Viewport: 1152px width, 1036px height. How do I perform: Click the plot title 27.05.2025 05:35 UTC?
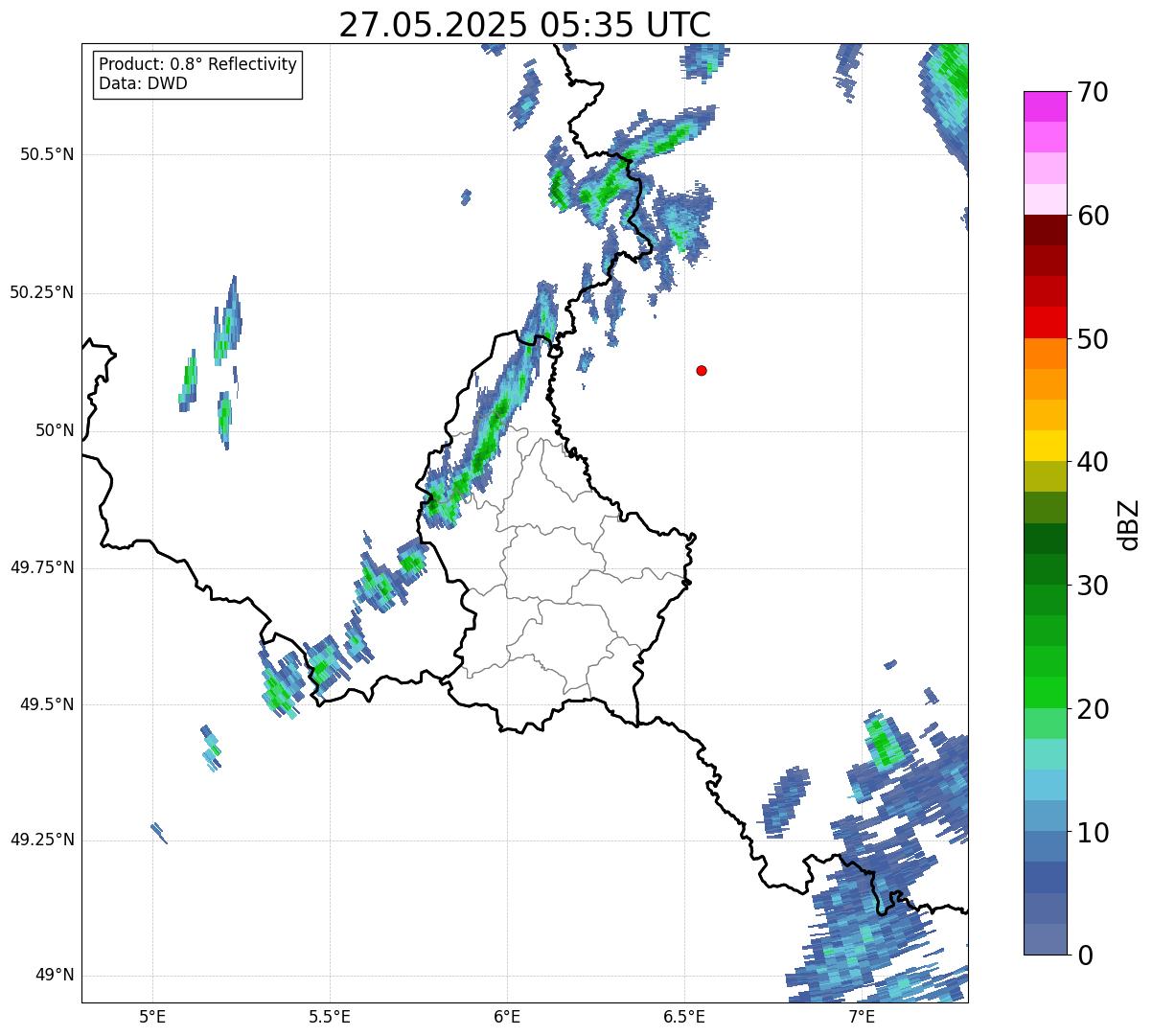tap(525, 25)
